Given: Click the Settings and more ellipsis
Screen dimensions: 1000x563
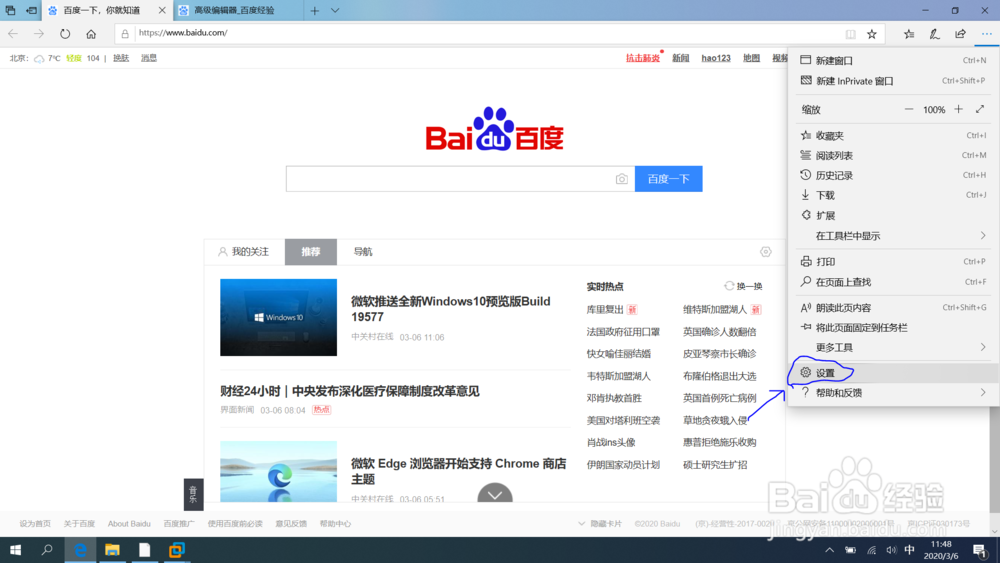Looking at the screenshot, I should coord(987,34).
